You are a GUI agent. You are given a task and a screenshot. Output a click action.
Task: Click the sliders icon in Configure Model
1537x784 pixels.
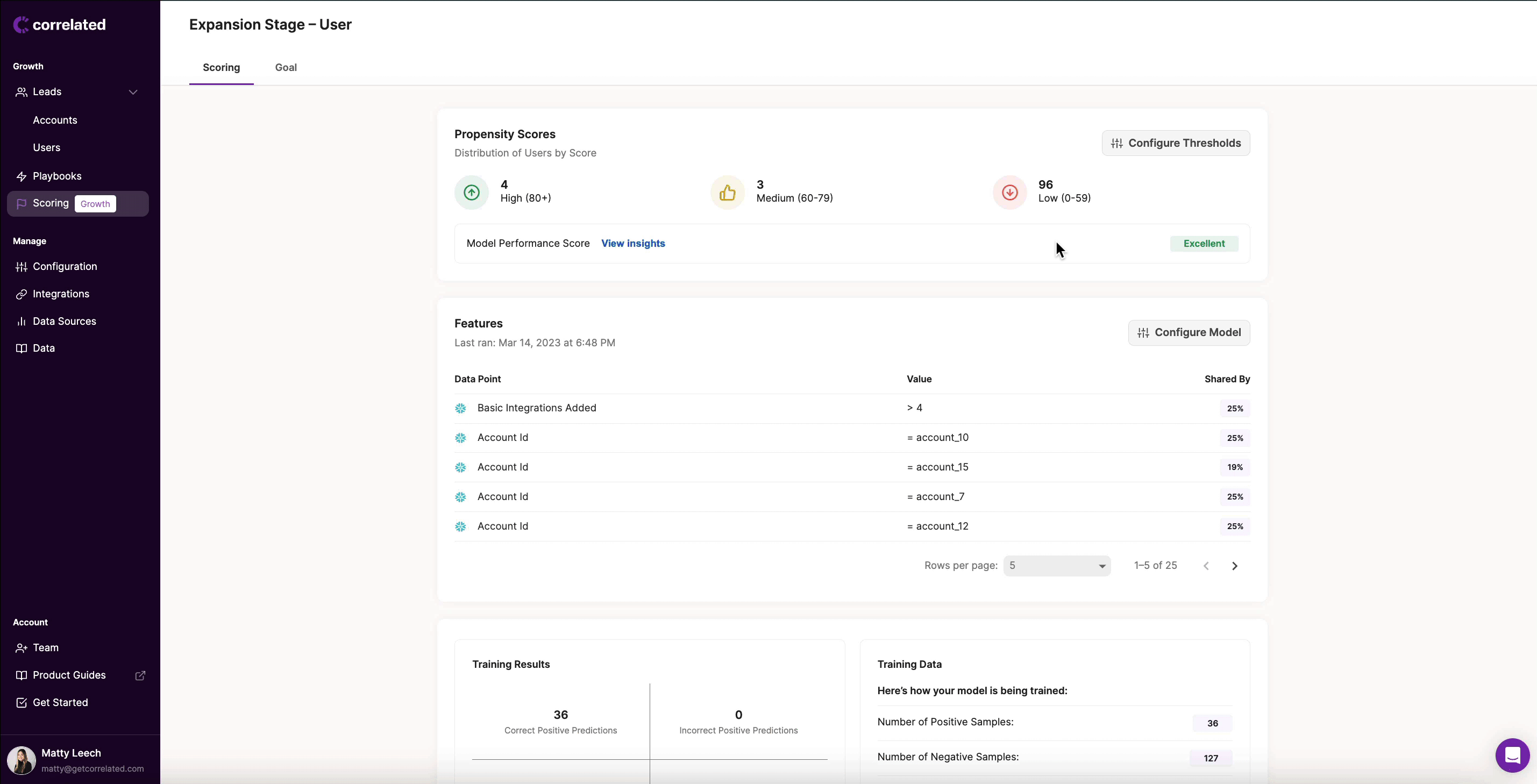tap(1143, 333)
